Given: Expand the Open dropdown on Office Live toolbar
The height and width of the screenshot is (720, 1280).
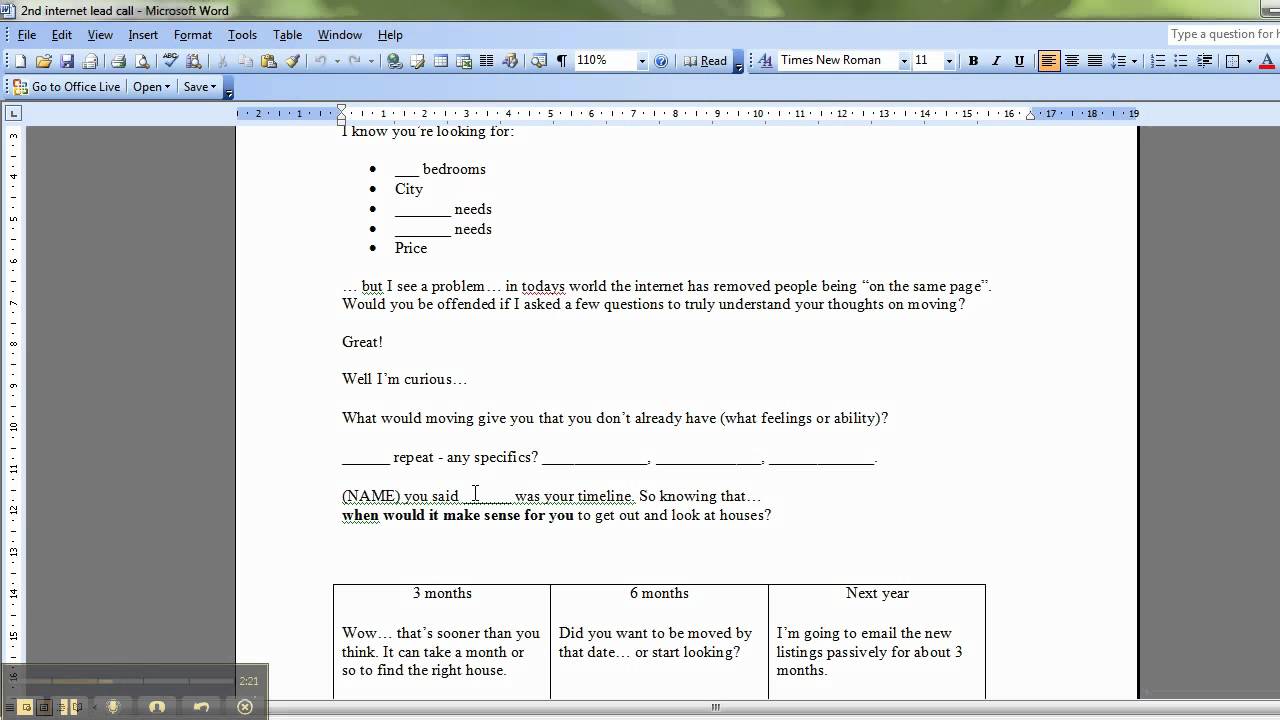Looking at the screenshot, I should [x=152, y=87].
